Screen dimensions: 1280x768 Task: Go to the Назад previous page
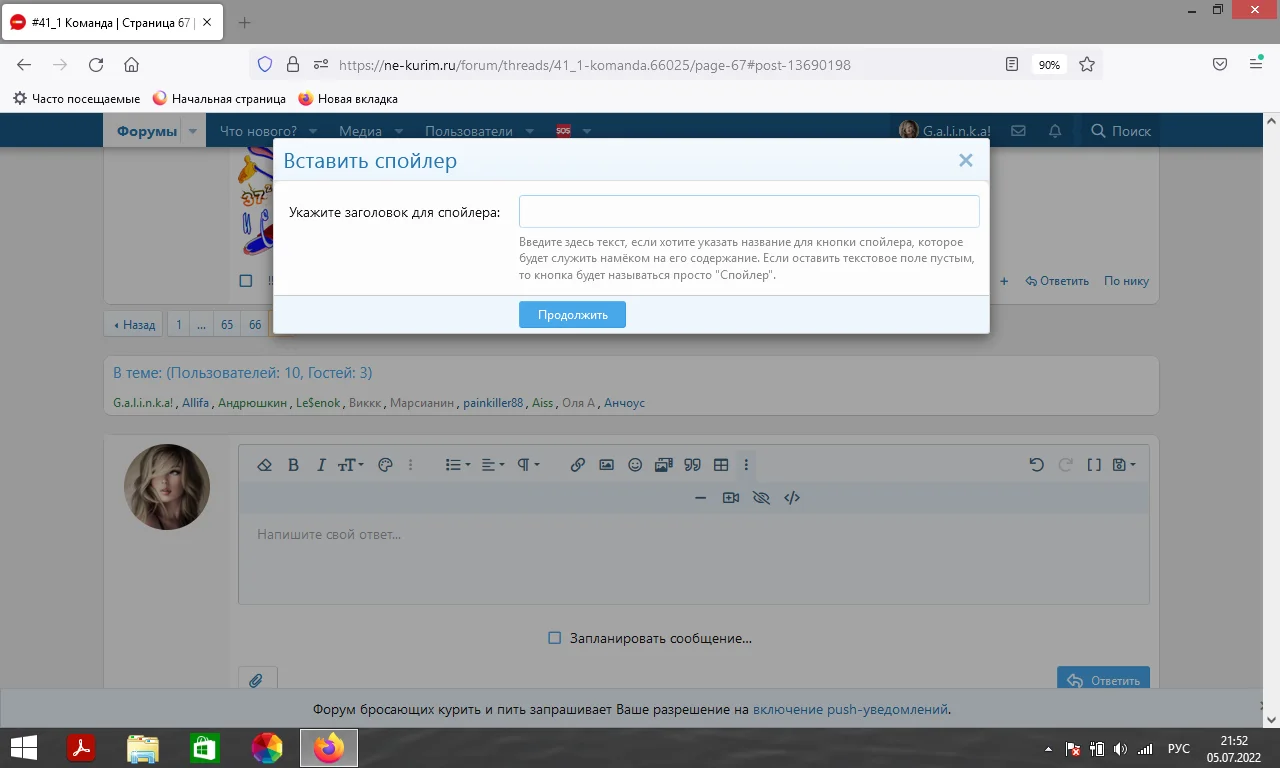click(x=135, y=324)
